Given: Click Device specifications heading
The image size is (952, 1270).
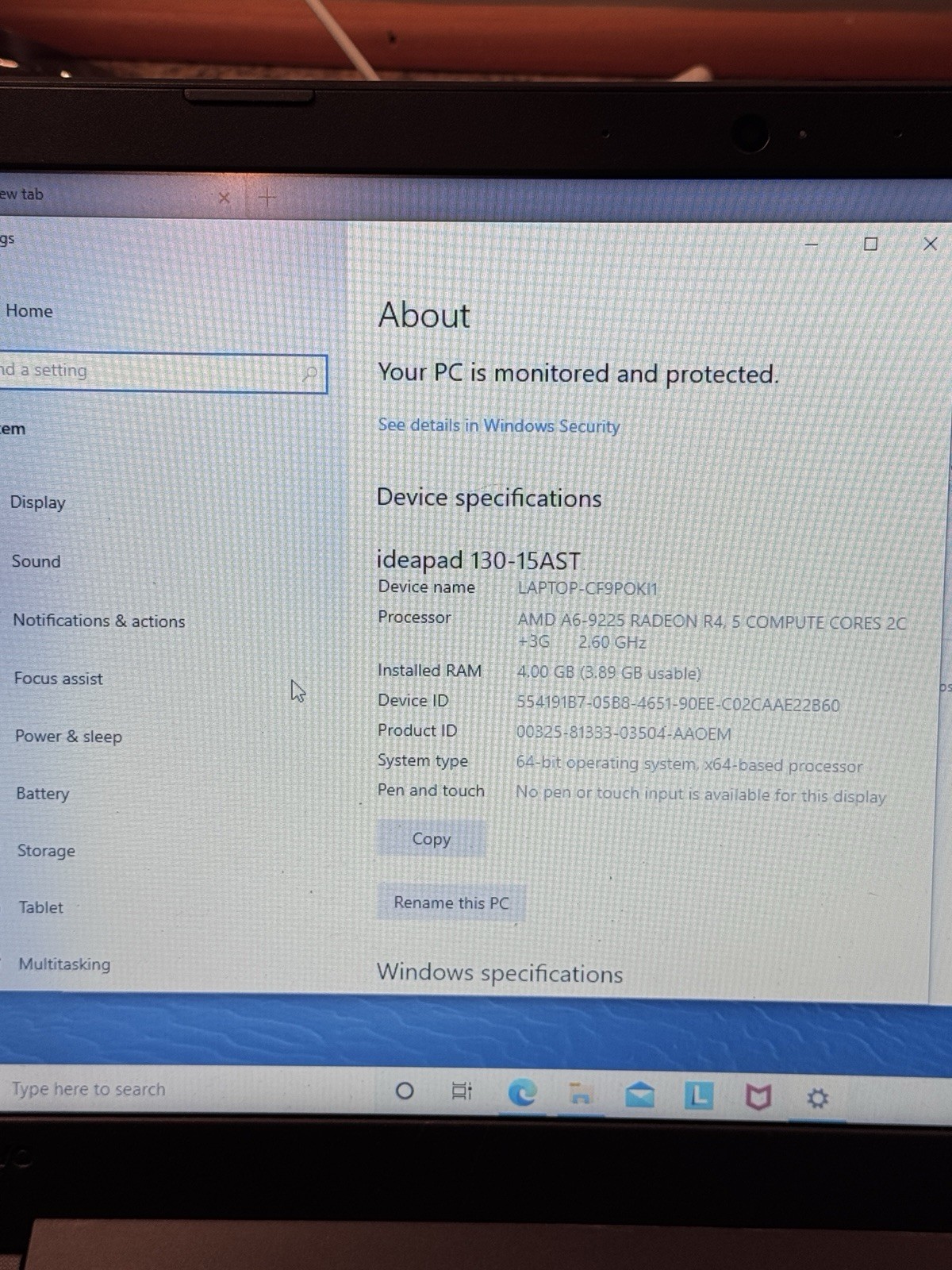Looking at the screenshot, I should pyautogui.click(x=489, y=498).
